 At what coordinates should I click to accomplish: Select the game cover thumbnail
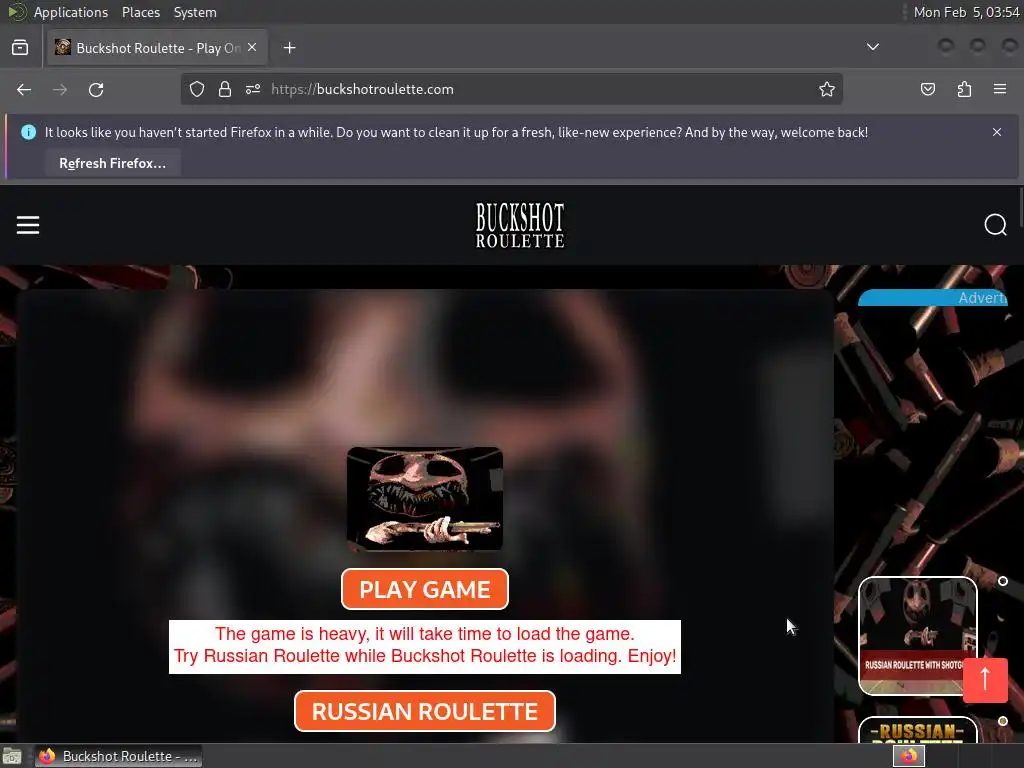[x=424, y=498]
